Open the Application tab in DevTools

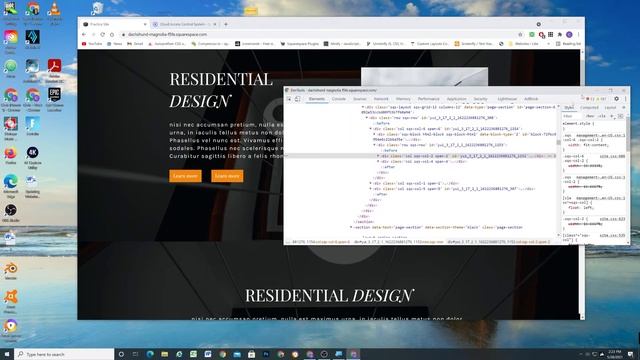click(x=456, y=99)
